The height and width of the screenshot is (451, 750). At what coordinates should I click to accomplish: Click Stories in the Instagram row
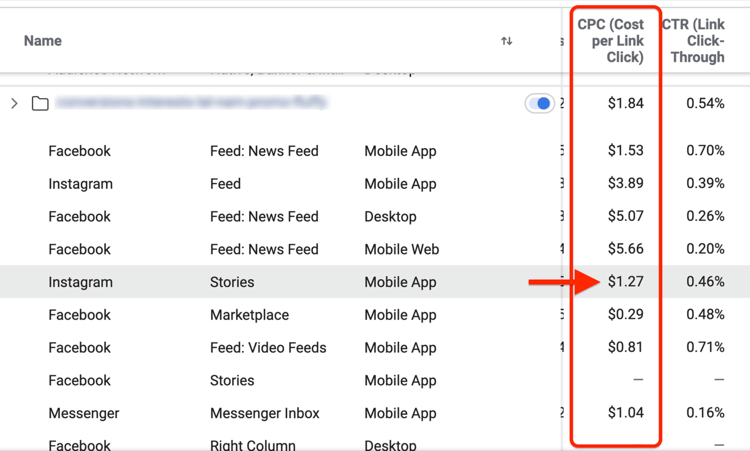(232, 282)
